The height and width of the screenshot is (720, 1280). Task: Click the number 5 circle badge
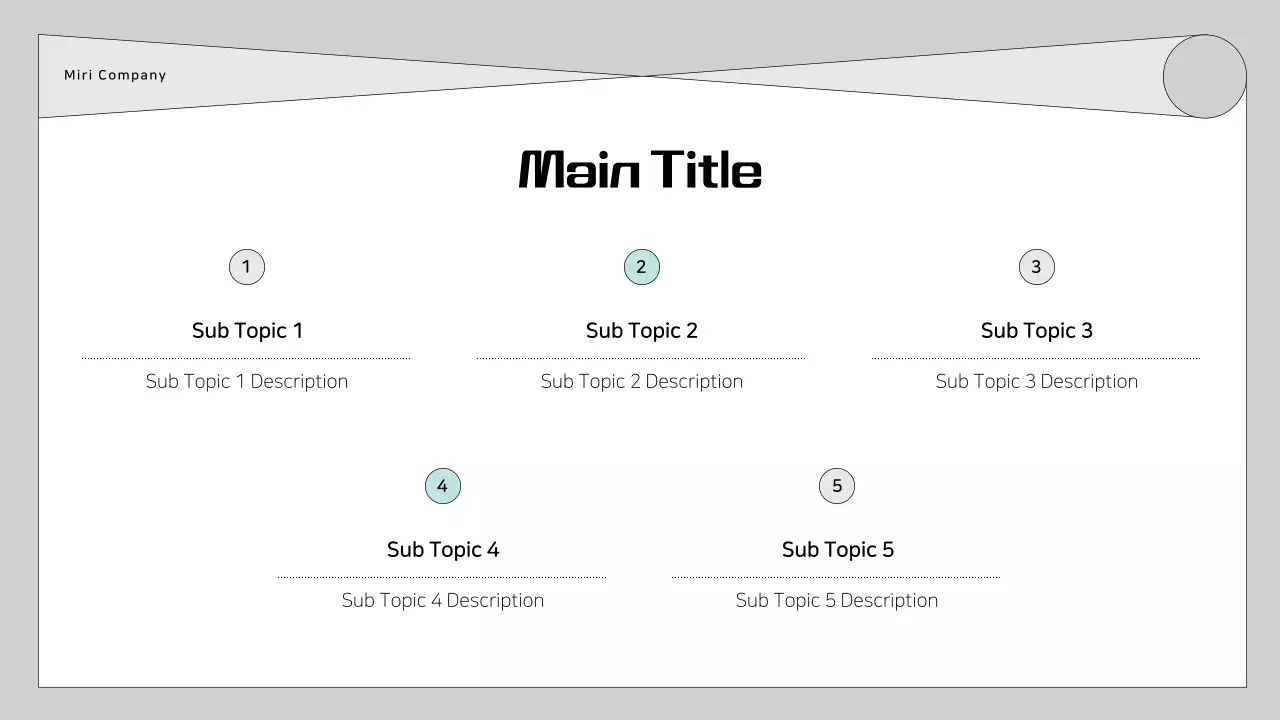tap(837, 487)
